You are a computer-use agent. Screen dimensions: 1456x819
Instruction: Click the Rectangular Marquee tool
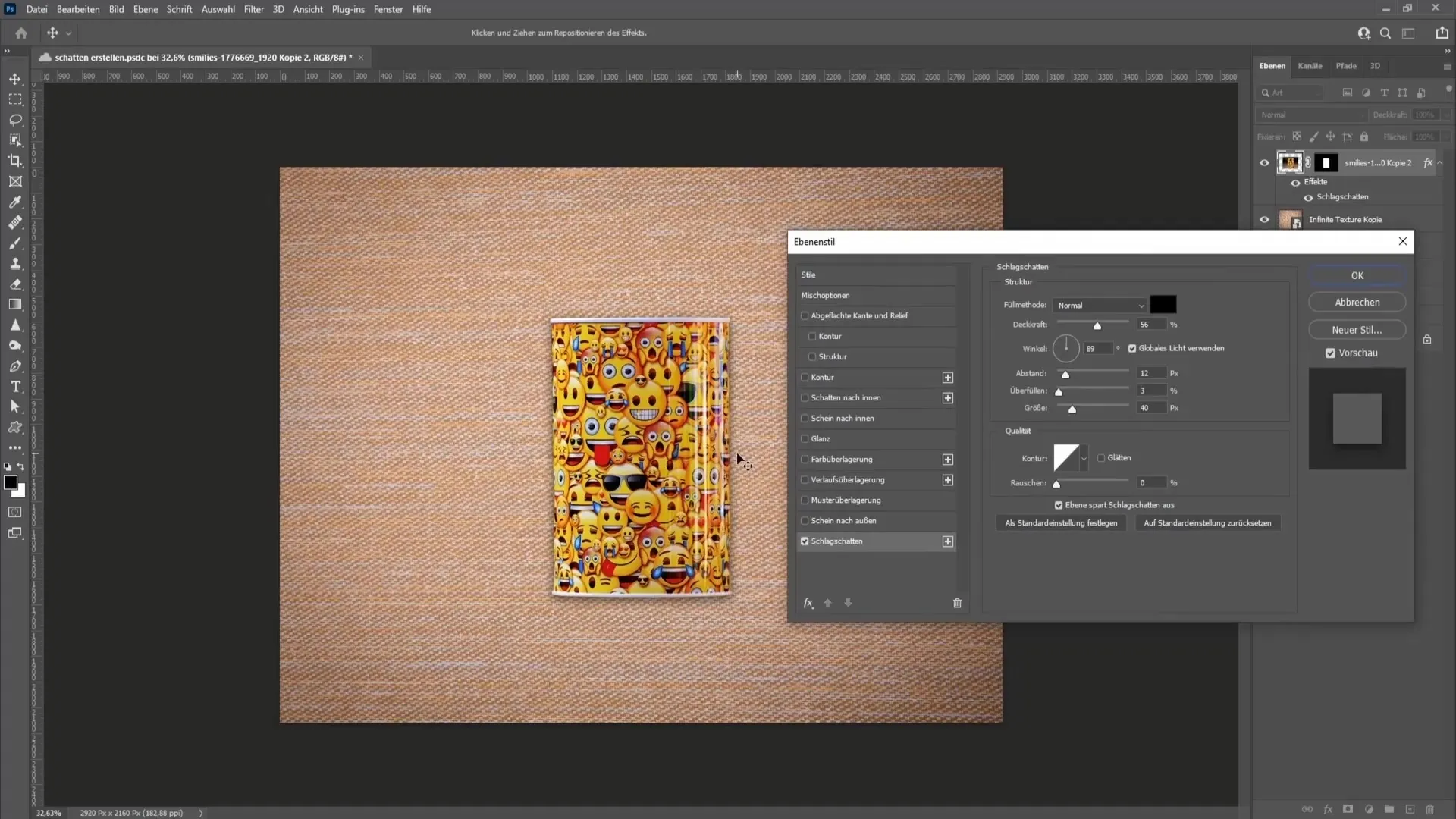click(14, 98)
